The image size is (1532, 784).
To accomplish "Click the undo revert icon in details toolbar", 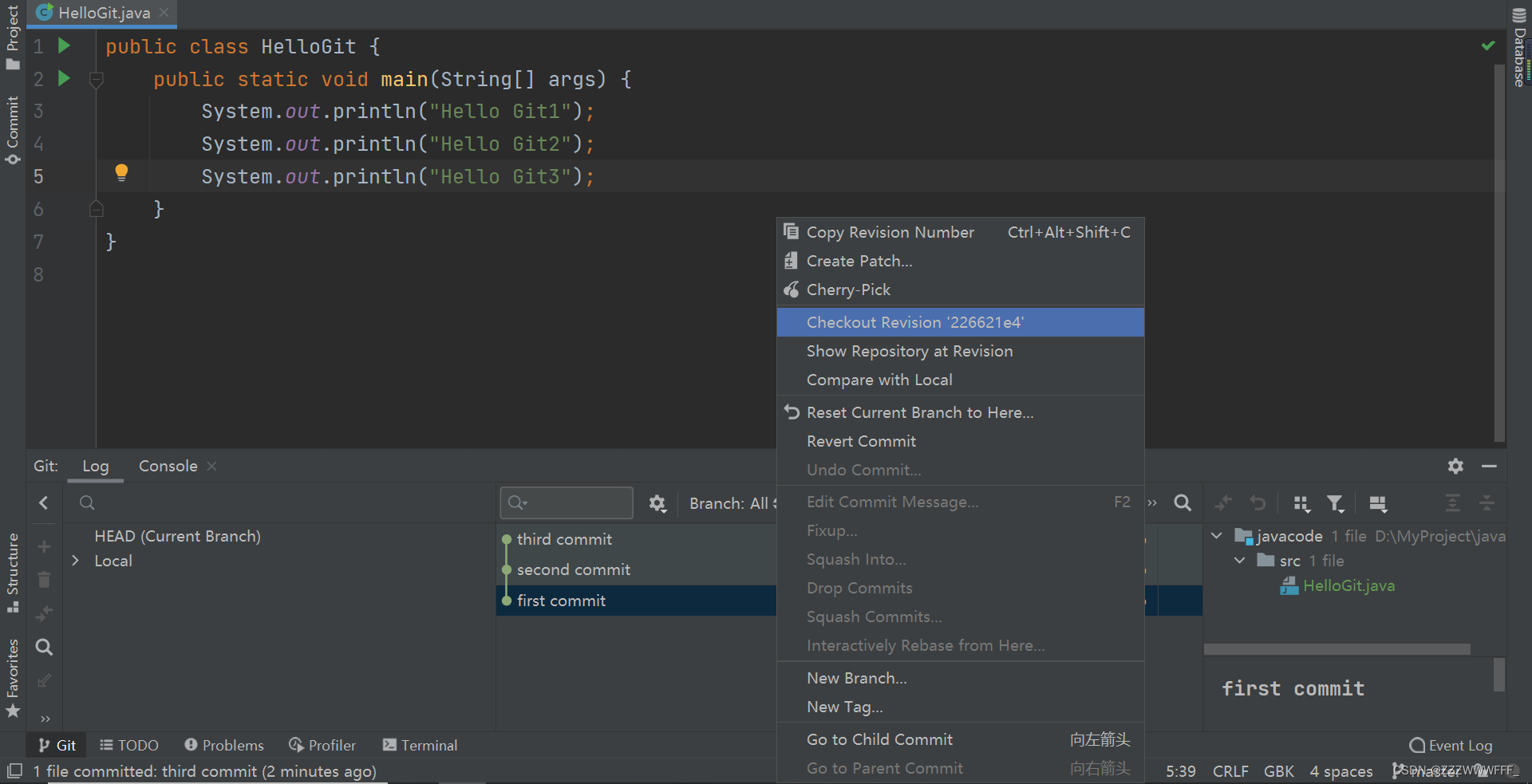I will (1258, 502).
